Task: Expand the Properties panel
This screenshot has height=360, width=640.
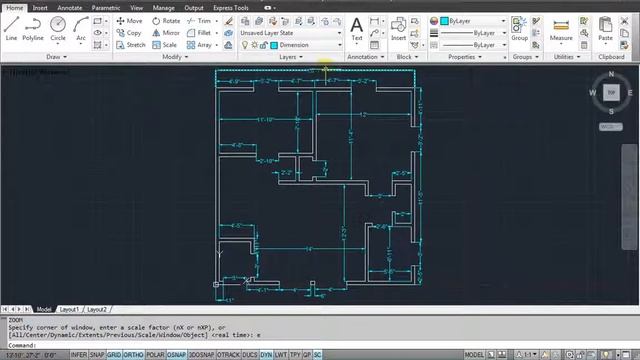Action: coord(465,57)
